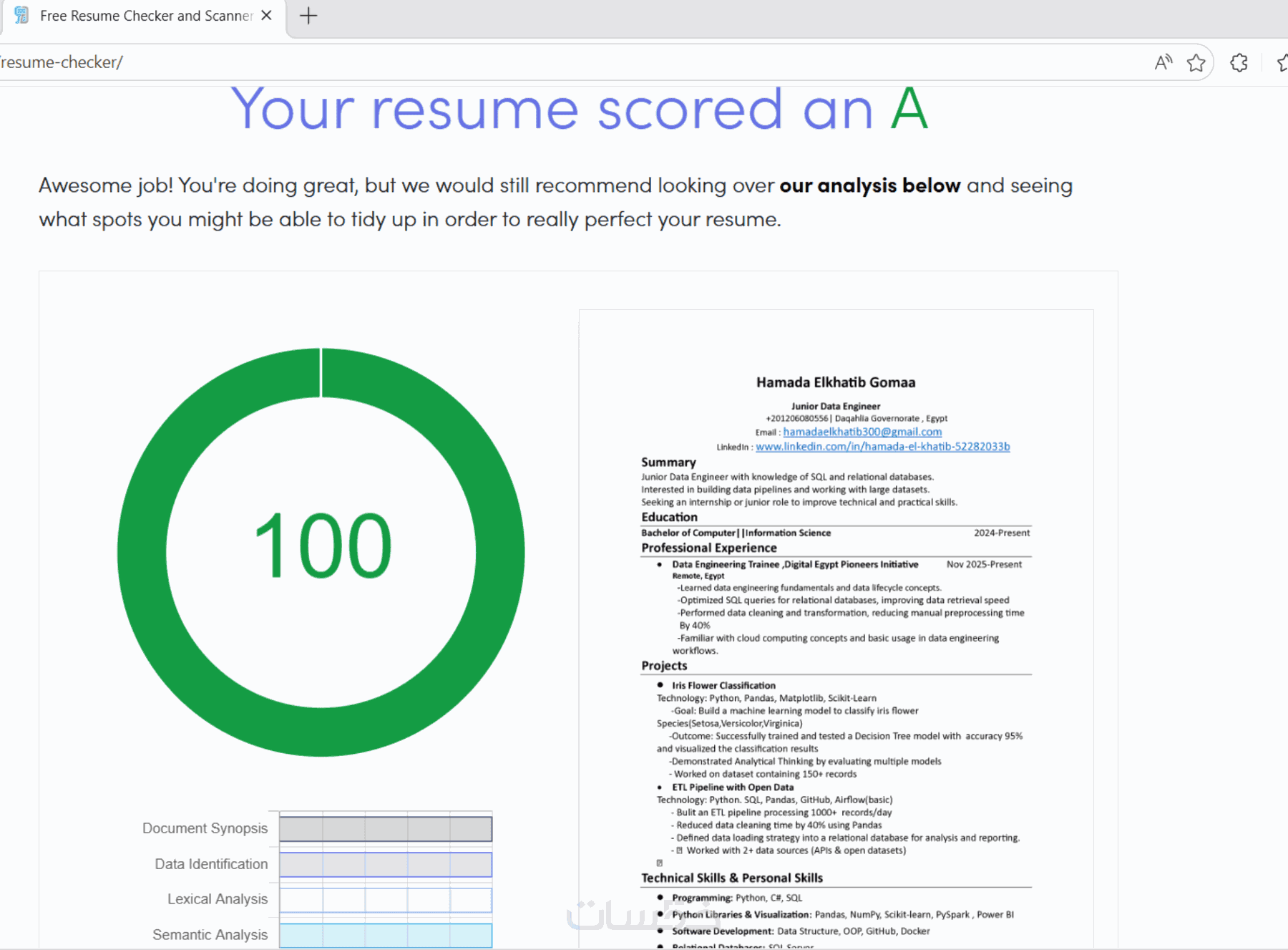The height and width of the screenshot is (950, 1288).
Task: Click the Semantic Analysis label
Action: pos(210,935)
